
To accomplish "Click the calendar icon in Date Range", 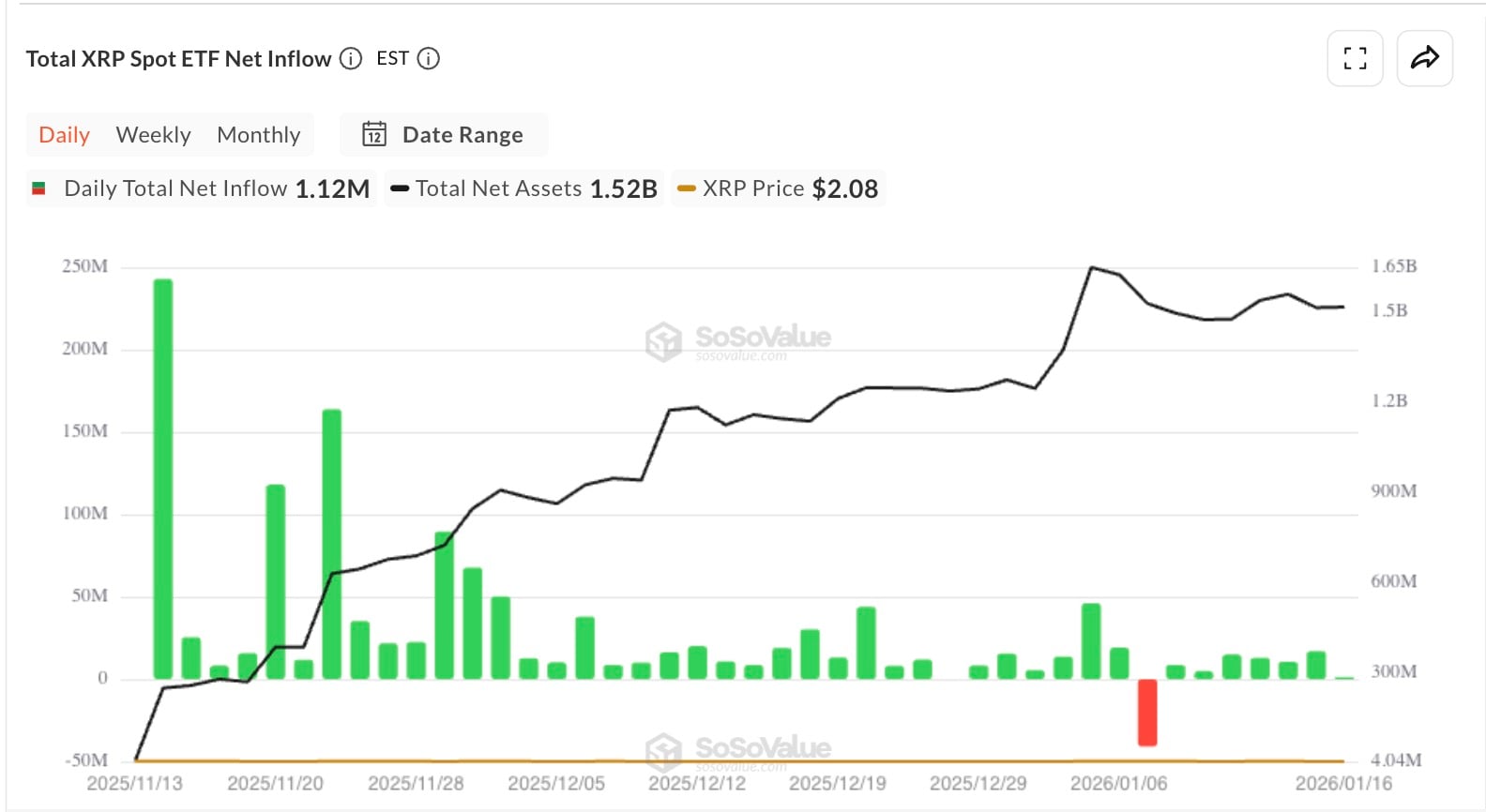I will click(x=373, y=134).
